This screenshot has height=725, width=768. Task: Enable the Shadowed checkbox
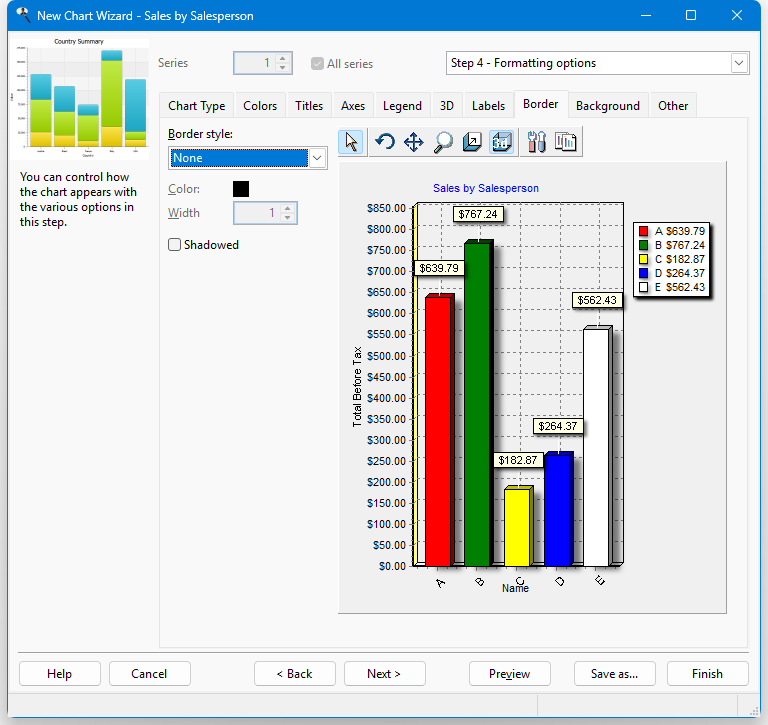(175, 244)
